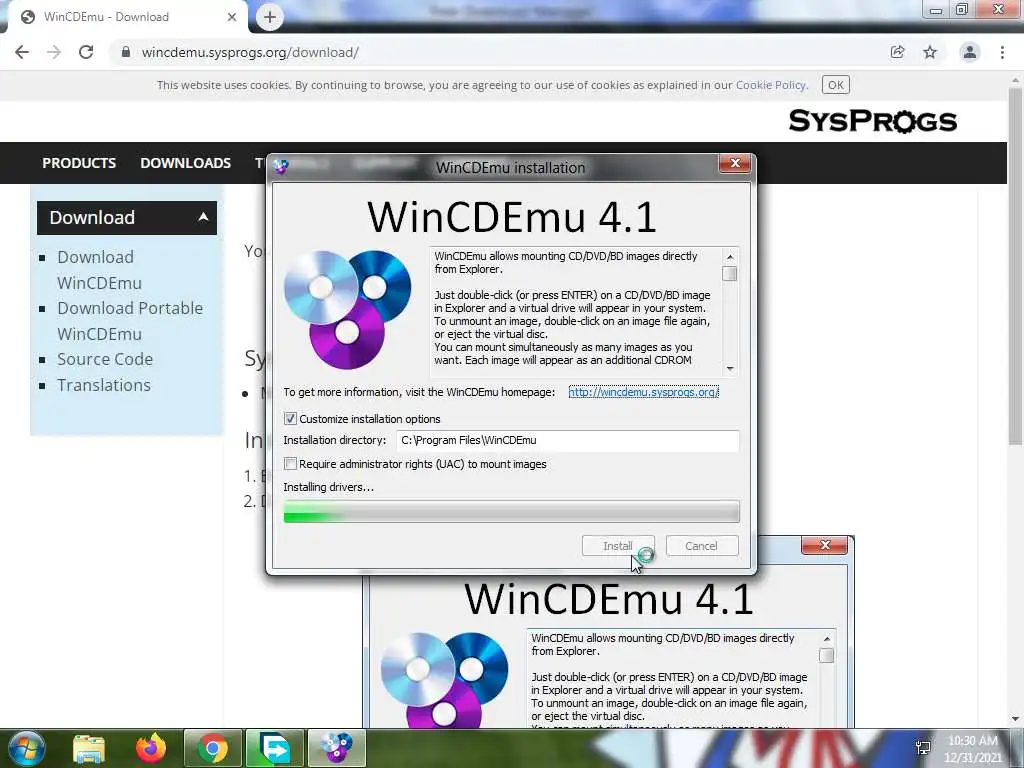Open the Download WinCDEmu sidebar link
The image size is (1024, 768).
[99, 270]
